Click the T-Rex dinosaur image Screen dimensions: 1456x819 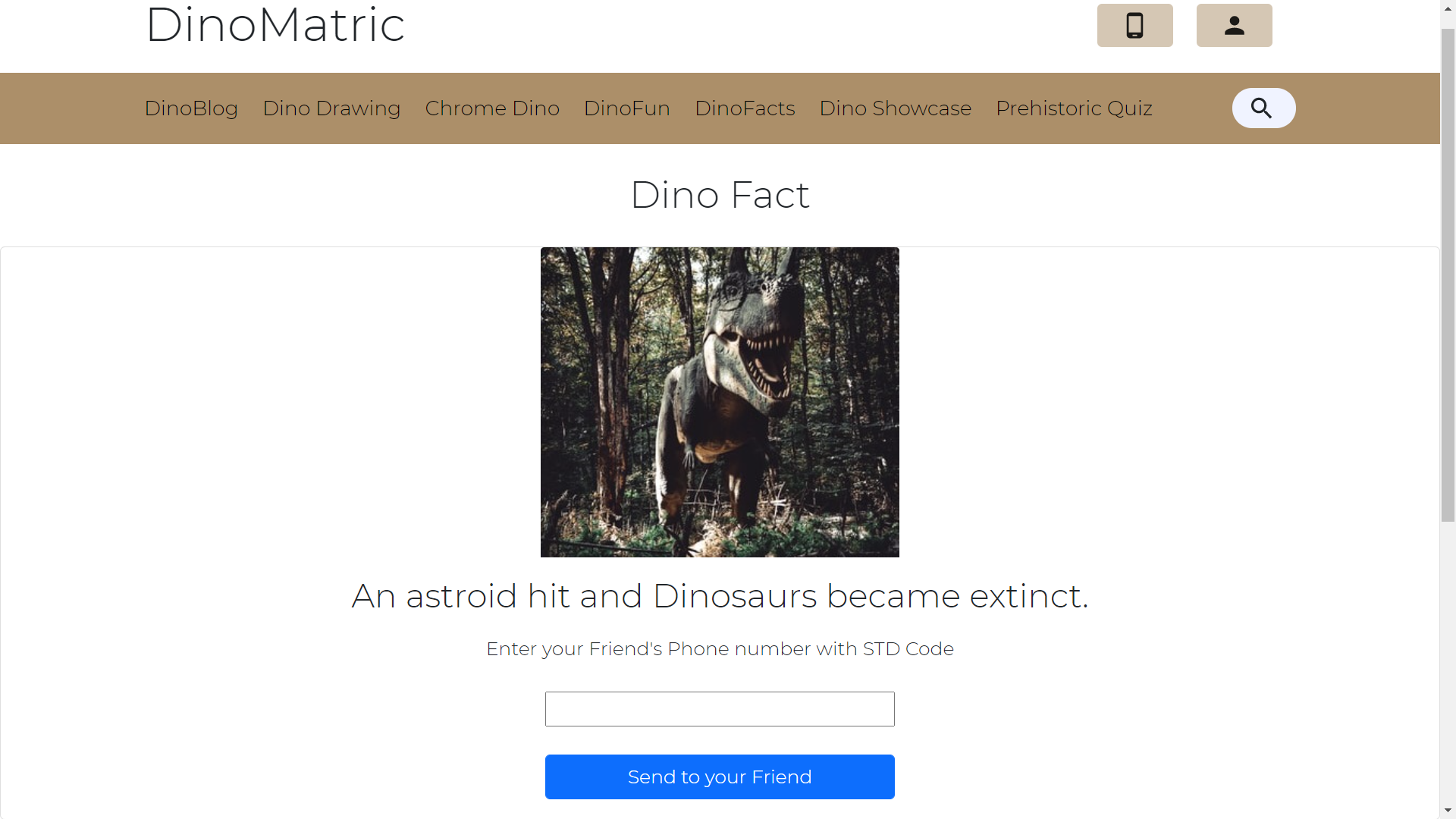(x=720, y=402)
